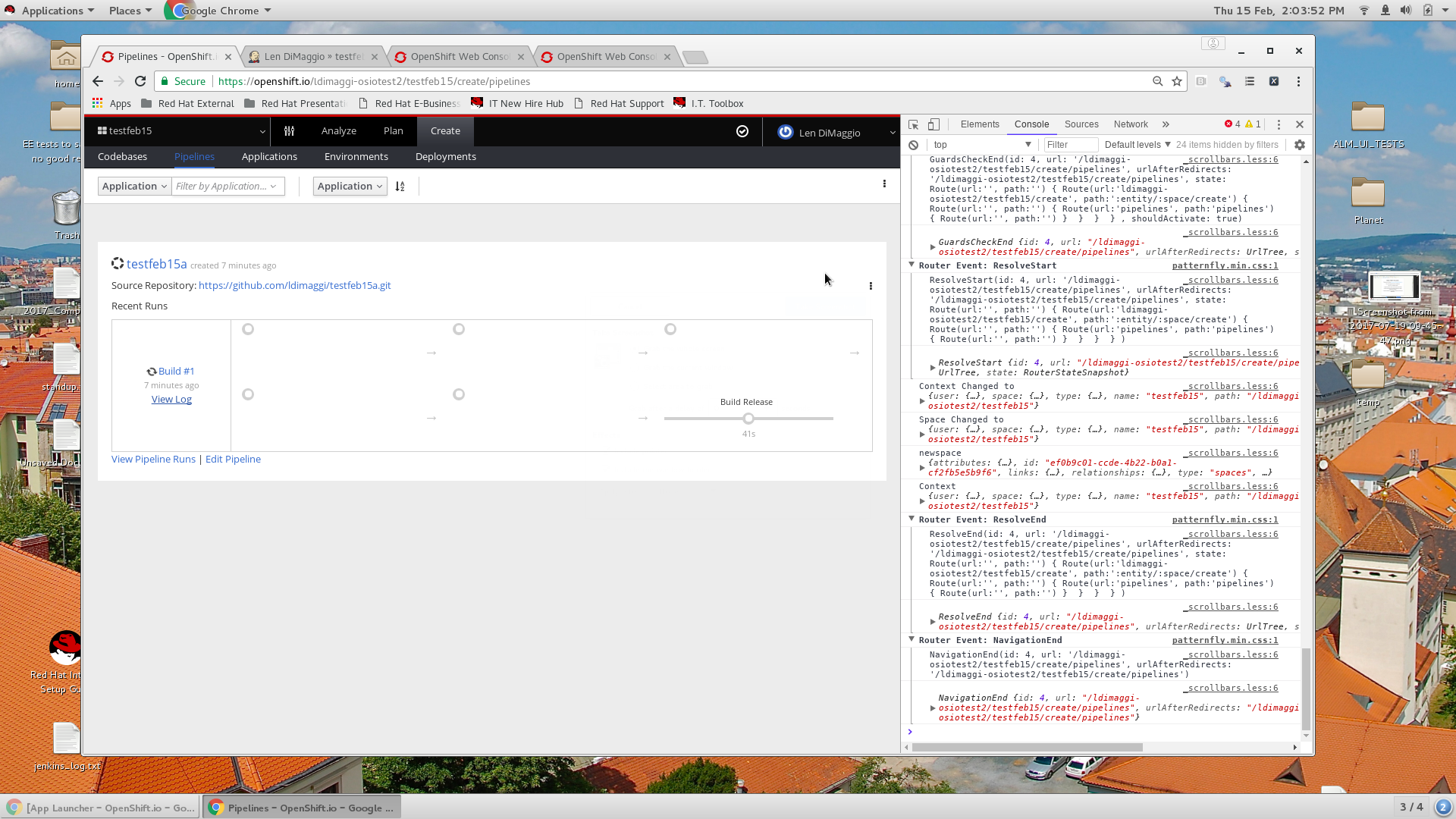This screenshot has height=819, width=1456.
Task: Click the red error count indicator
Action: click(x=1232, y=124)
